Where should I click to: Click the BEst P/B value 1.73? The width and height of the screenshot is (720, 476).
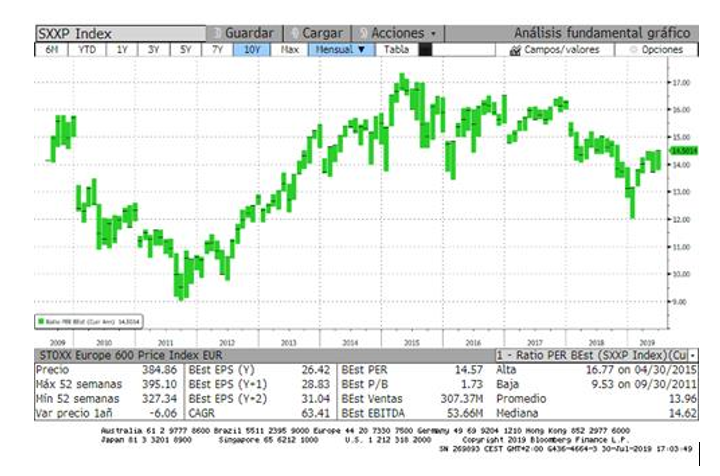(x=472, y=384)
